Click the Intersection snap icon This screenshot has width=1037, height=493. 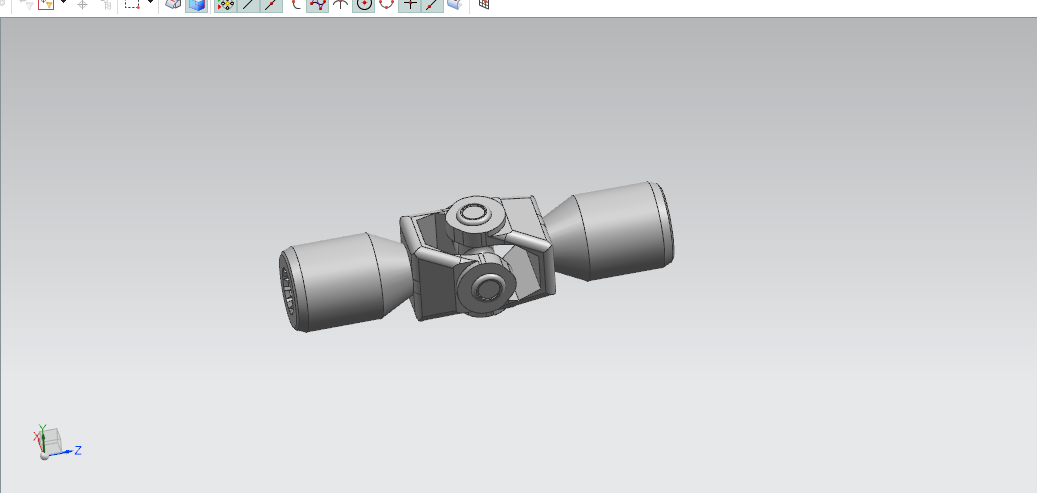click(x=340, y=4)
